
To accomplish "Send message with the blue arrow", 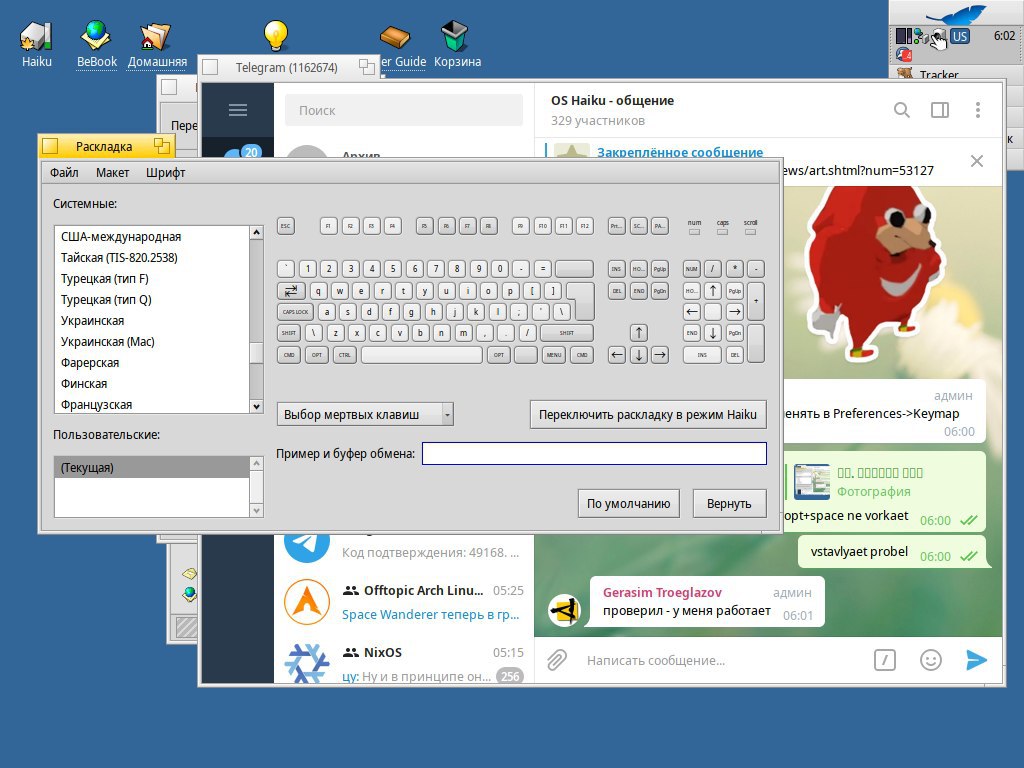I will [976, 660].
